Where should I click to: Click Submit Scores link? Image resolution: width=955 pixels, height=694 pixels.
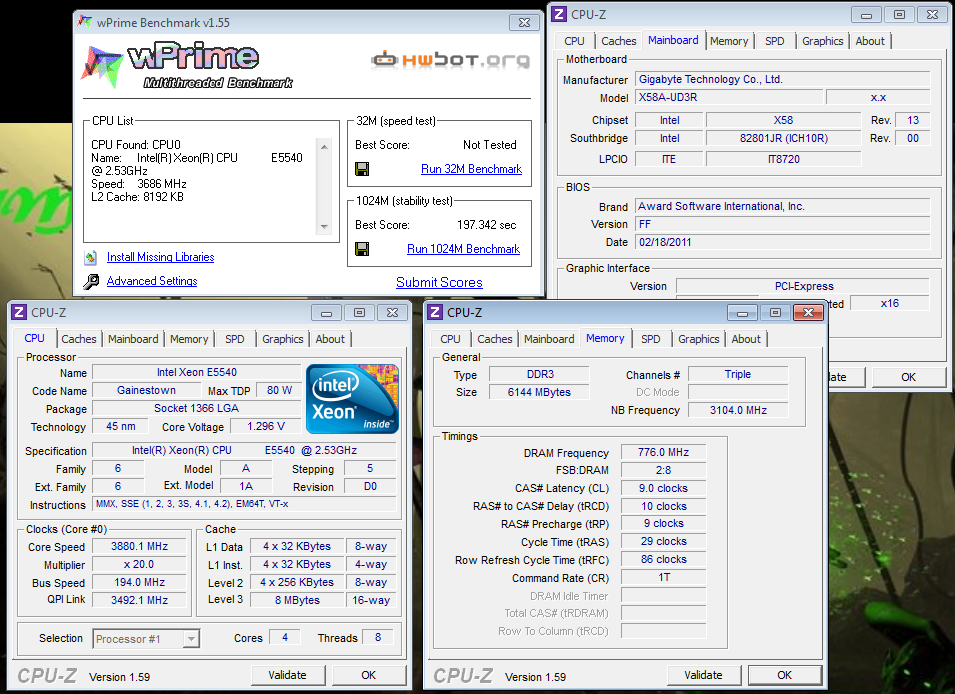(x=439, y=282)
